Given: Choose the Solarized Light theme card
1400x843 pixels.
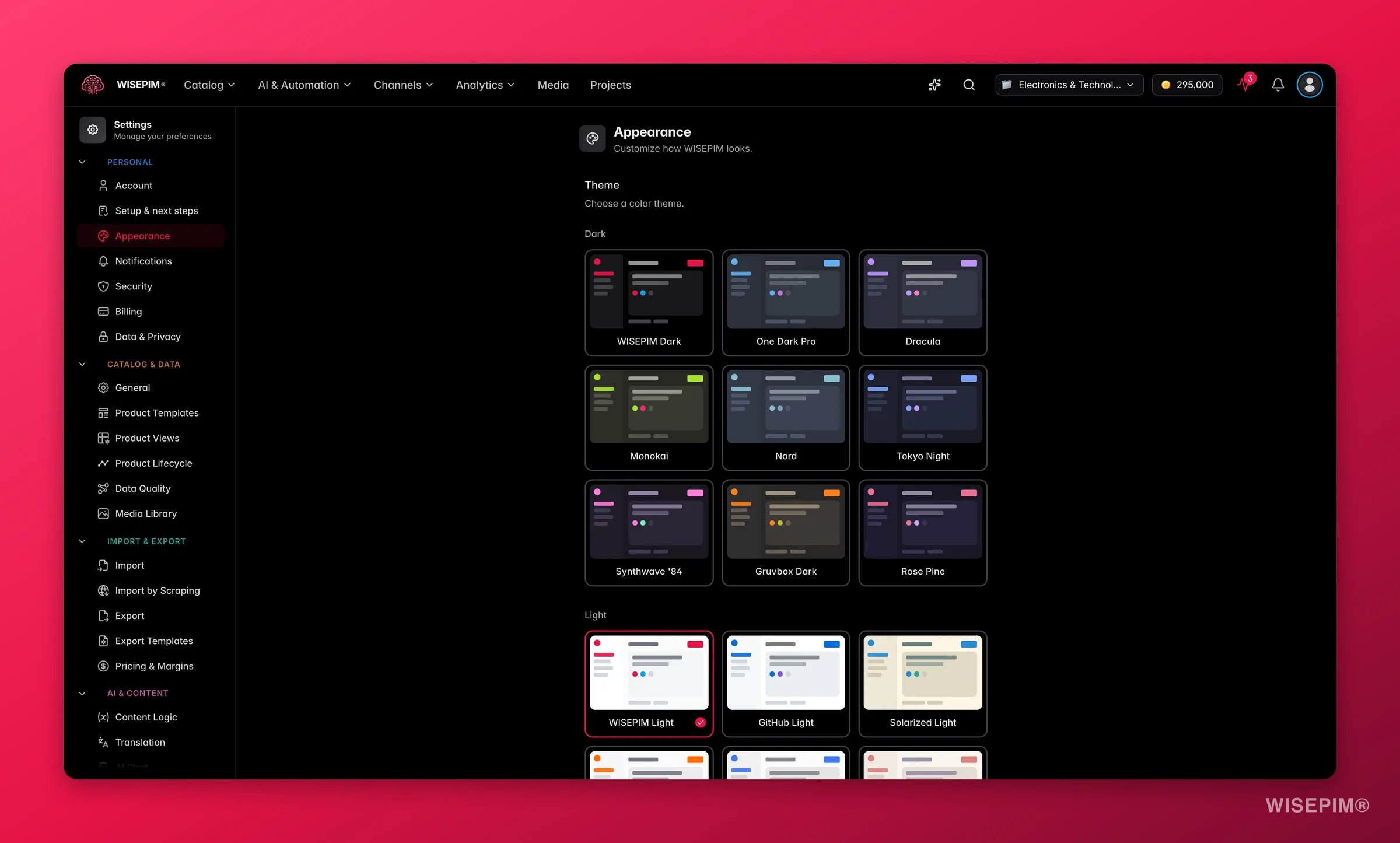Looking at the screenshot, I should (923, 684).
